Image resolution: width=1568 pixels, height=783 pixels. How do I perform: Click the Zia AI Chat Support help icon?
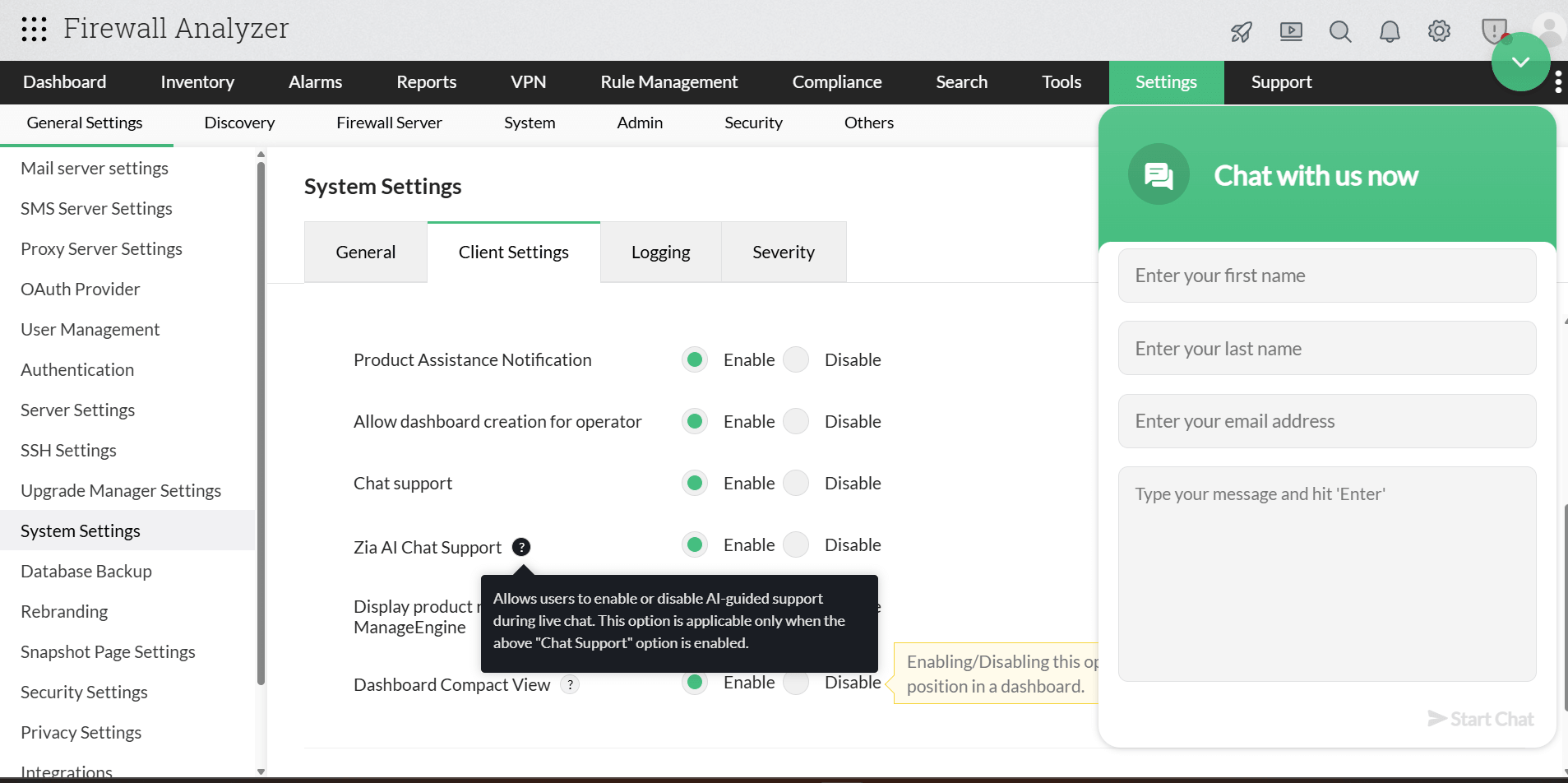point(521,547)
